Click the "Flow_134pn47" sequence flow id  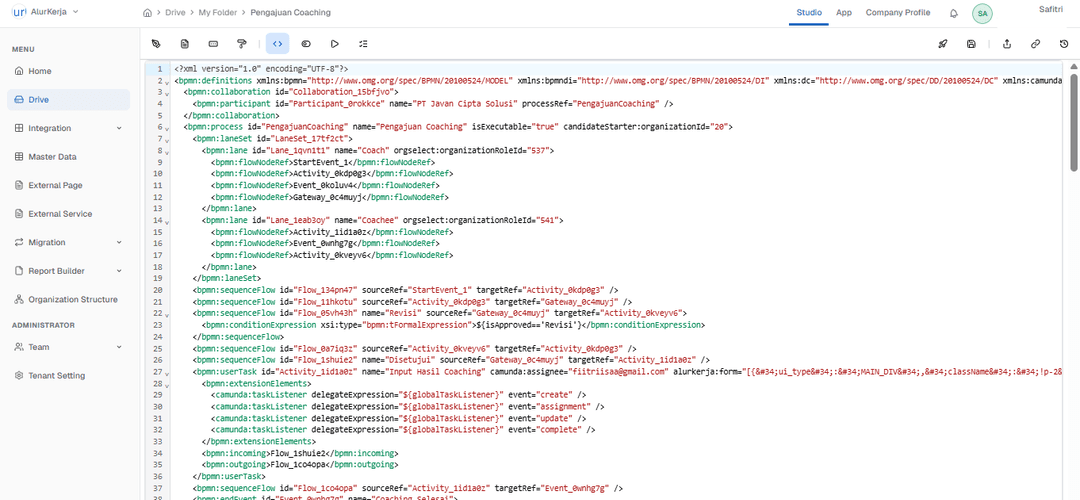coord(328,290)
